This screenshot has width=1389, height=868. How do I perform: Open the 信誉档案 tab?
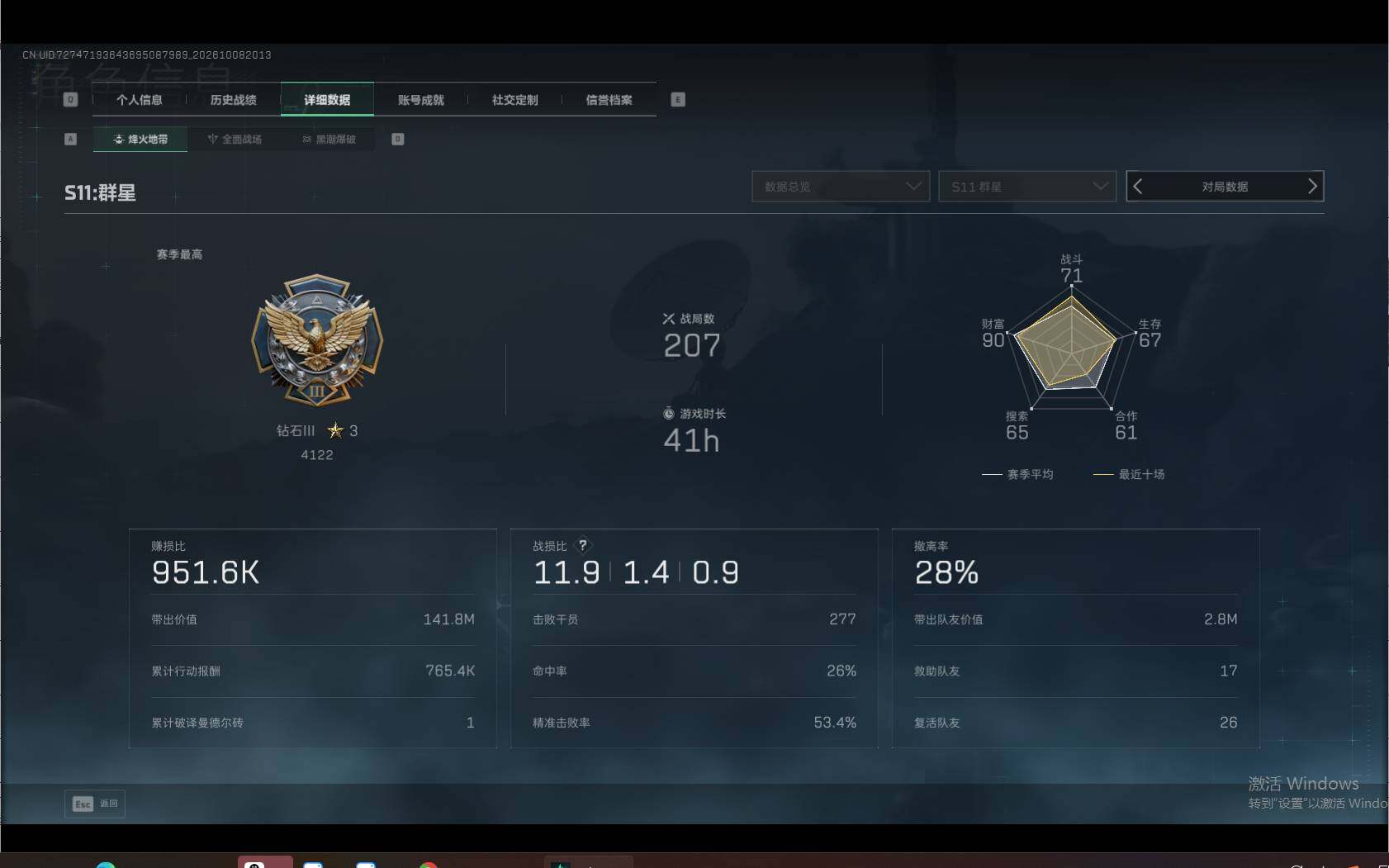(x=609, y=100)
